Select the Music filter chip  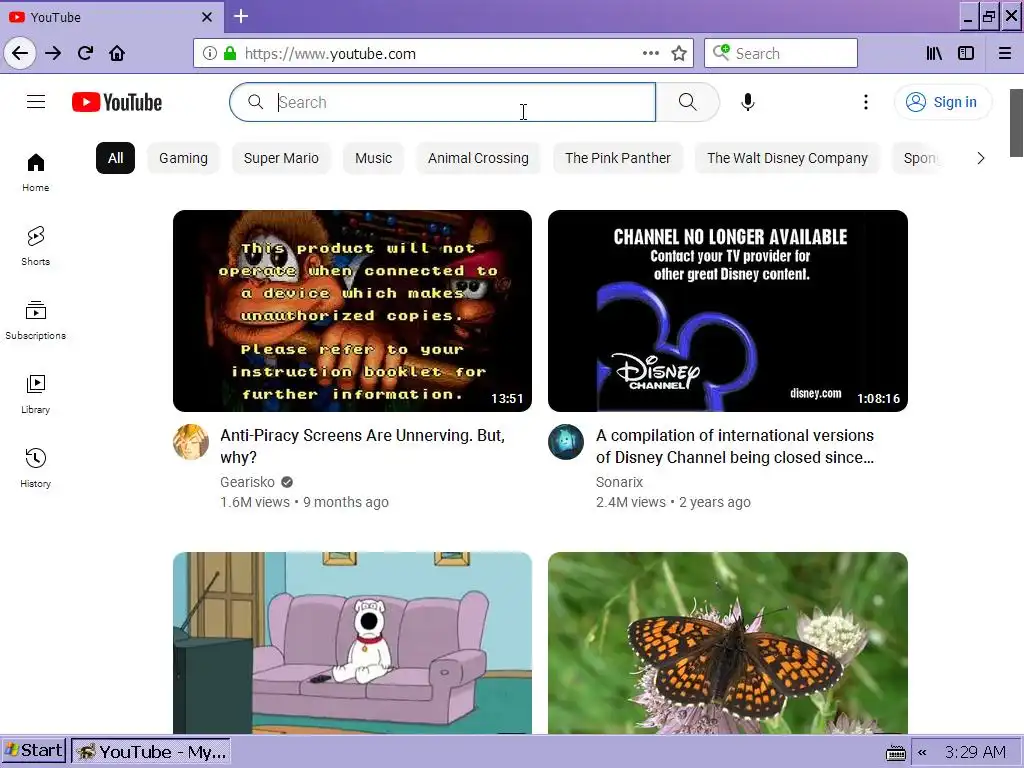374,158
